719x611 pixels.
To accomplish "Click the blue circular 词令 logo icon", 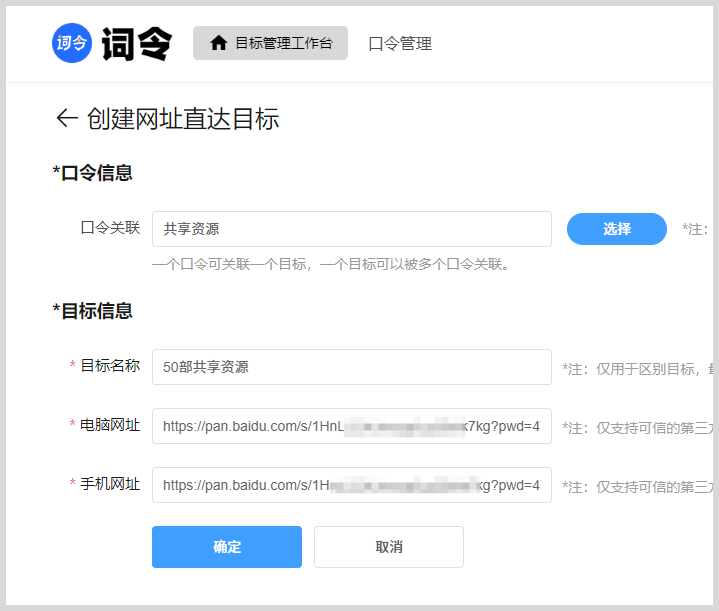I will tap(72, 43).
